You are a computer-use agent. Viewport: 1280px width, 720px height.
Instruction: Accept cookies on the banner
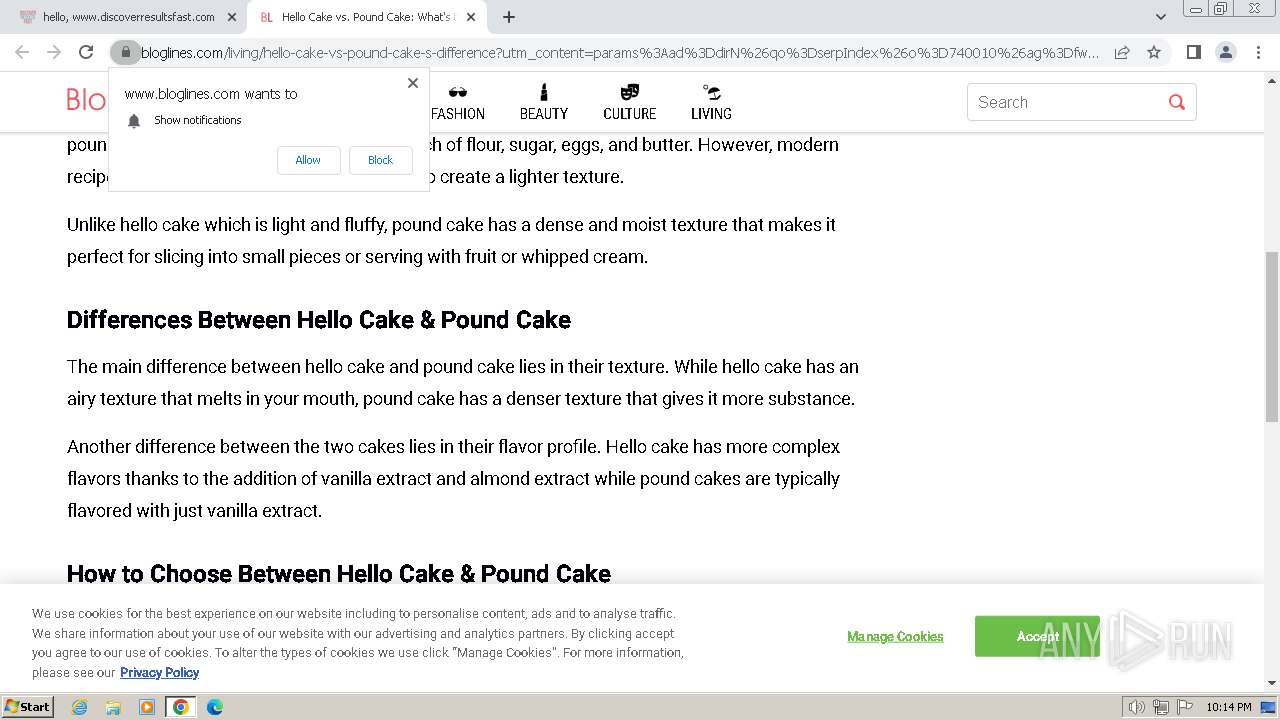click(x=1036, y=636)
